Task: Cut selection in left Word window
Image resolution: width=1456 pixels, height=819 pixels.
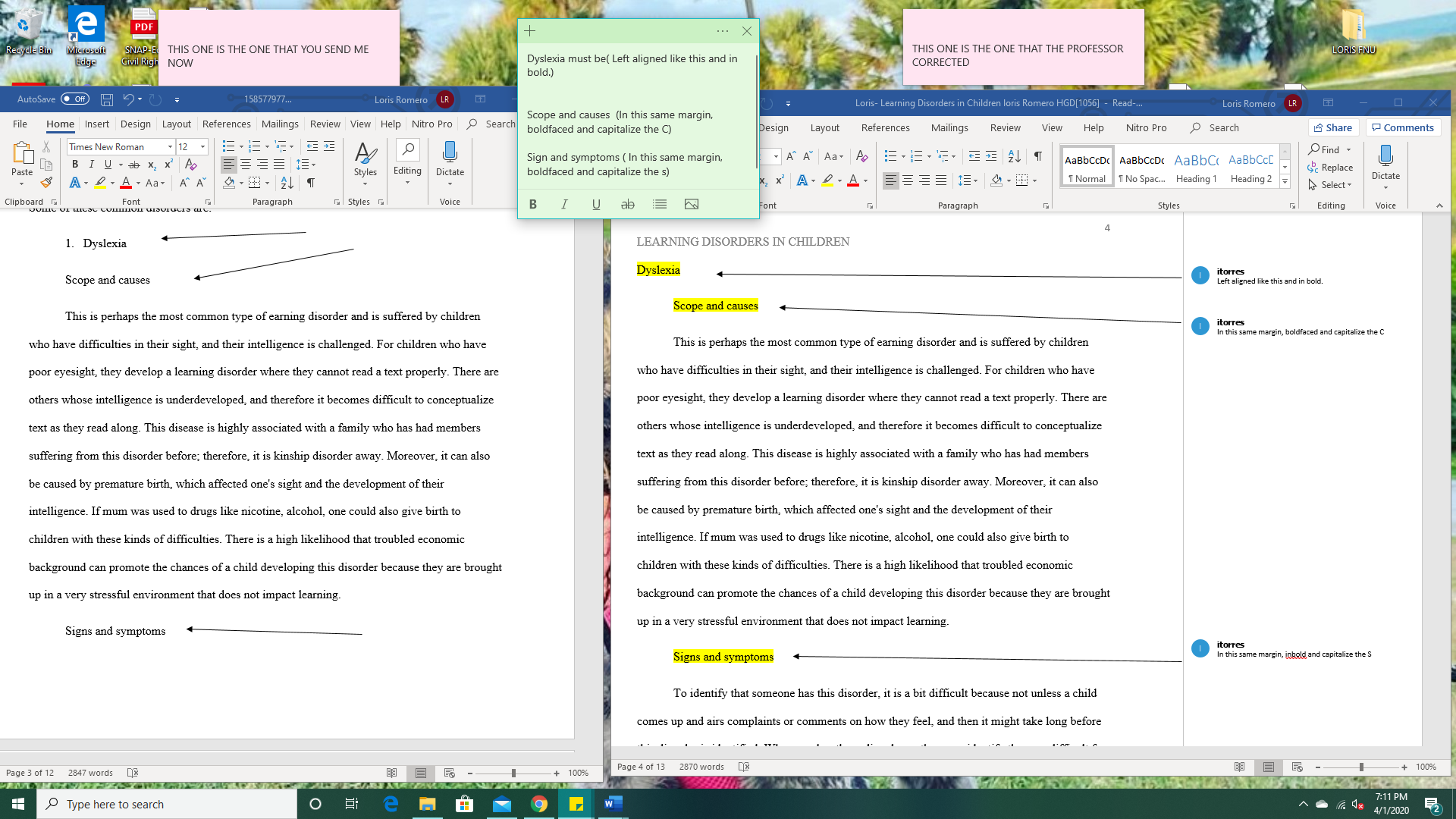Action: (x=46, y=146)
